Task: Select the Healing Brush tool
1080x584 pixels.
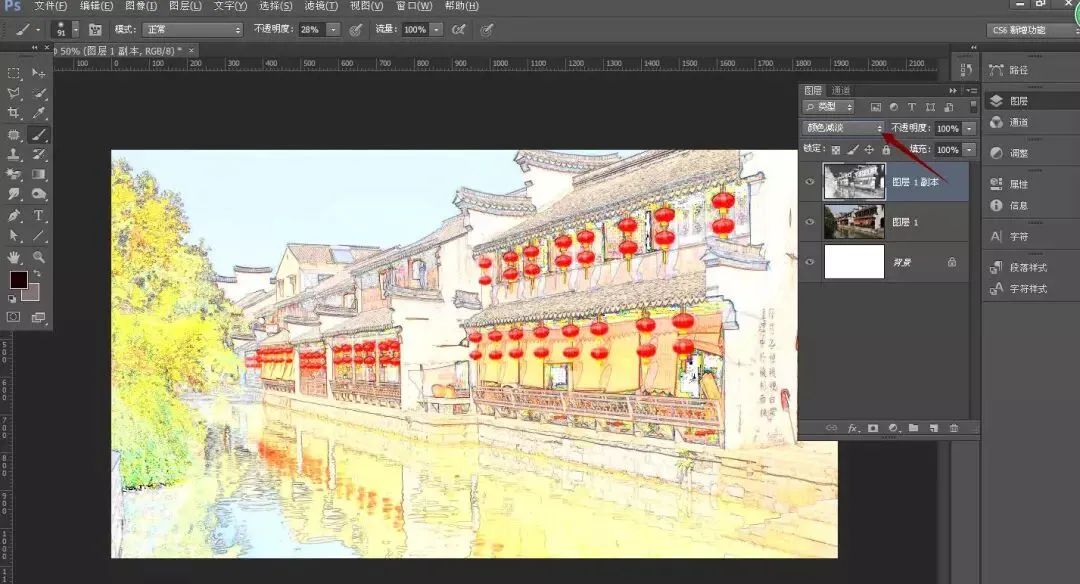Action: pyautogui.click(x=14, y=135)
